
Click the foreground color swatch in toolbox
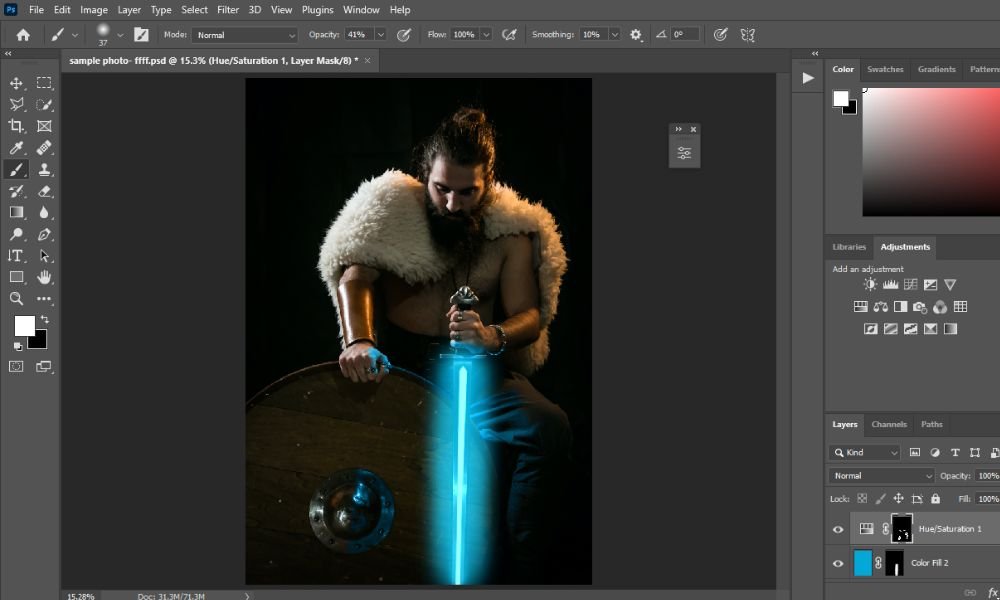click(24, 326)
